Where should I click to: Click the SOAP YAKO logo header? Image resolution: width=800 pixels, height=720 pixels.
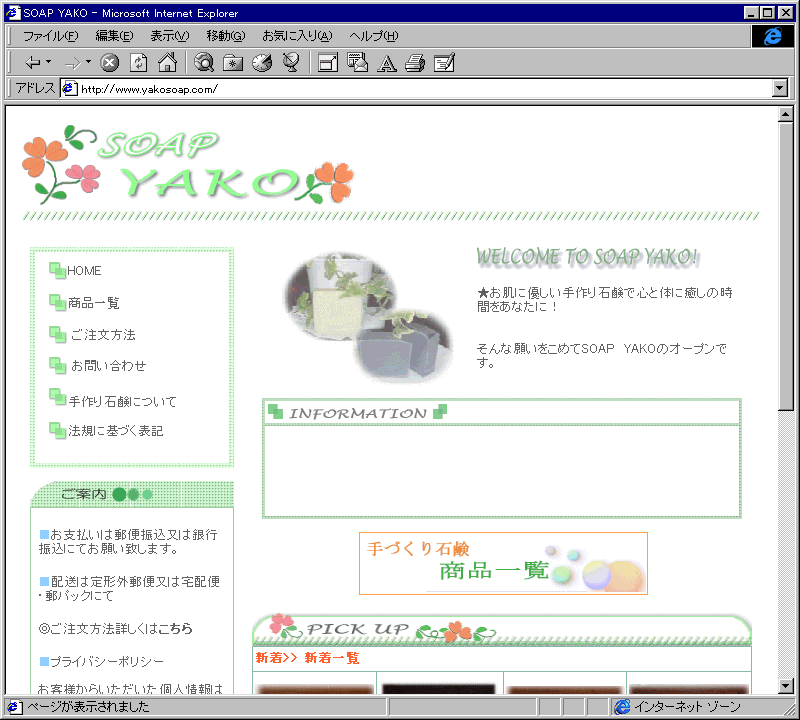(188, 165)
